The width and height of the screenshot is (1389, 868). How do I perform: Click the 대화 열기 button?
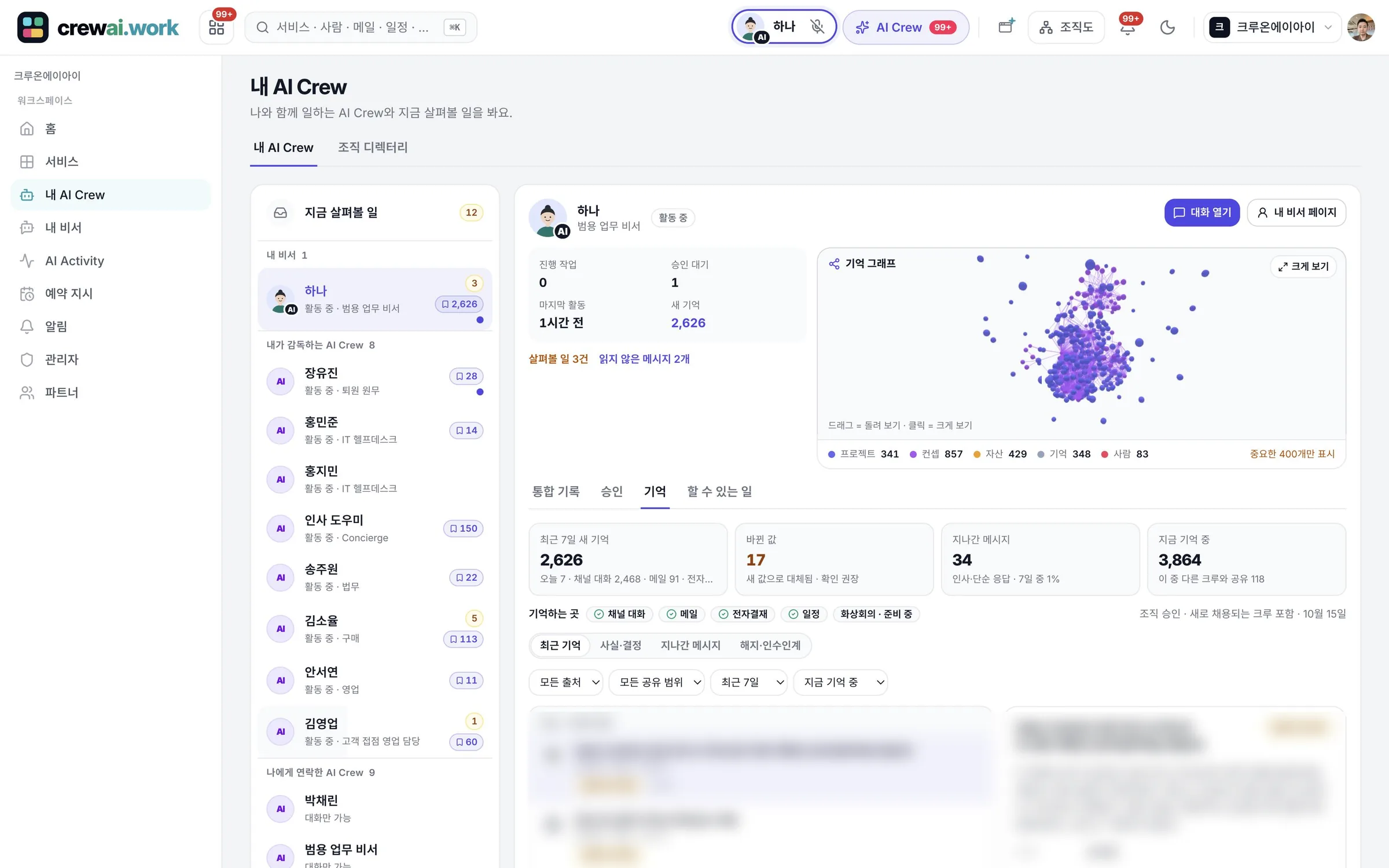[x=1202, y=212]
